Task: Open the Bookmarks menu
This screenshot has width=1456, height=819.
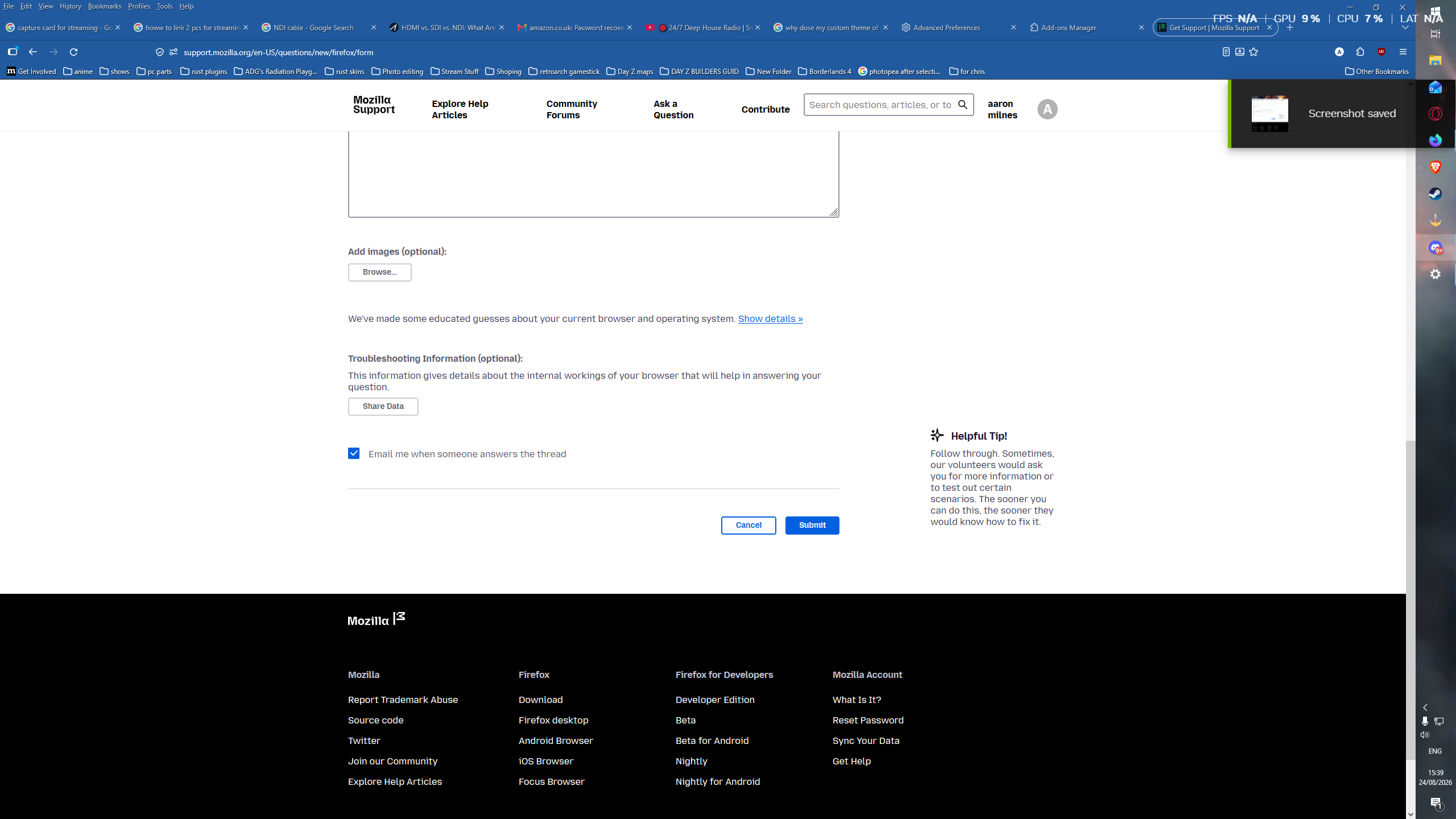Action: [x=105, y=6]
